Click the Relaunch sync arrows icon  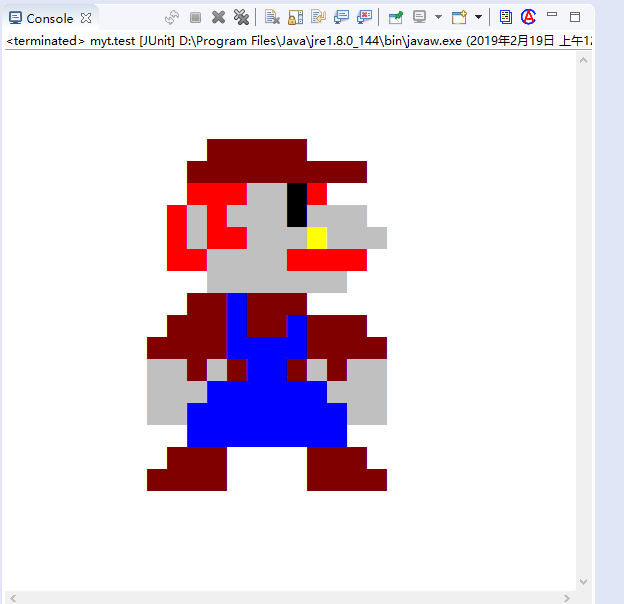pos(172,18)
